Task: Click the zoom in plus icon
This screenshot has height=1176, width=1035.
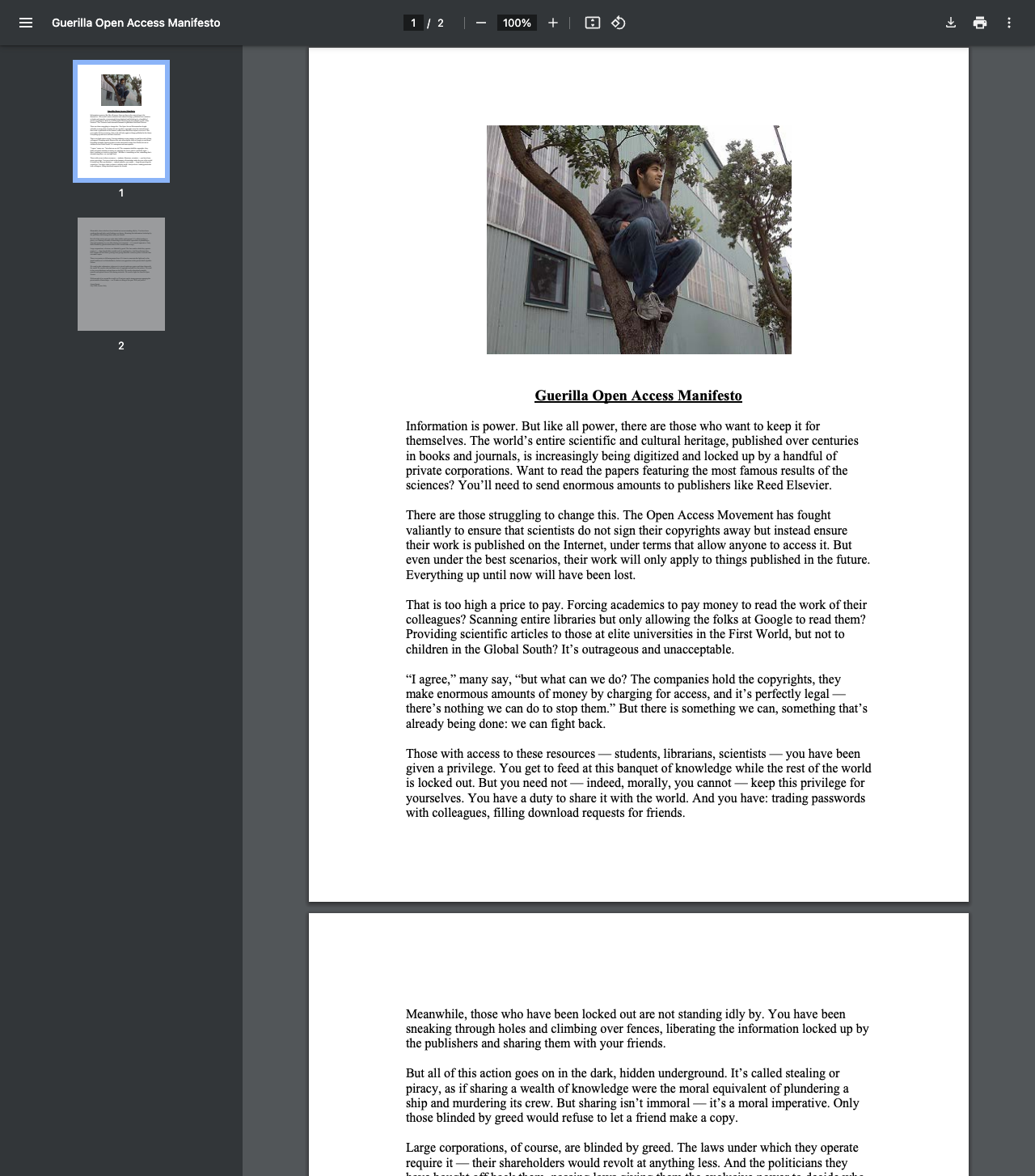Action: coord(553,23)
